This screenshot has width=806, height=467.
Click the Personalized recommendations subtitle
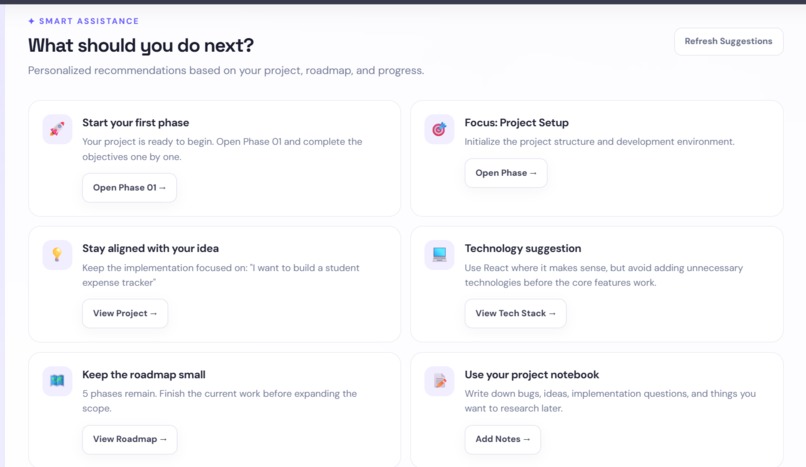[x=226, y=70]
